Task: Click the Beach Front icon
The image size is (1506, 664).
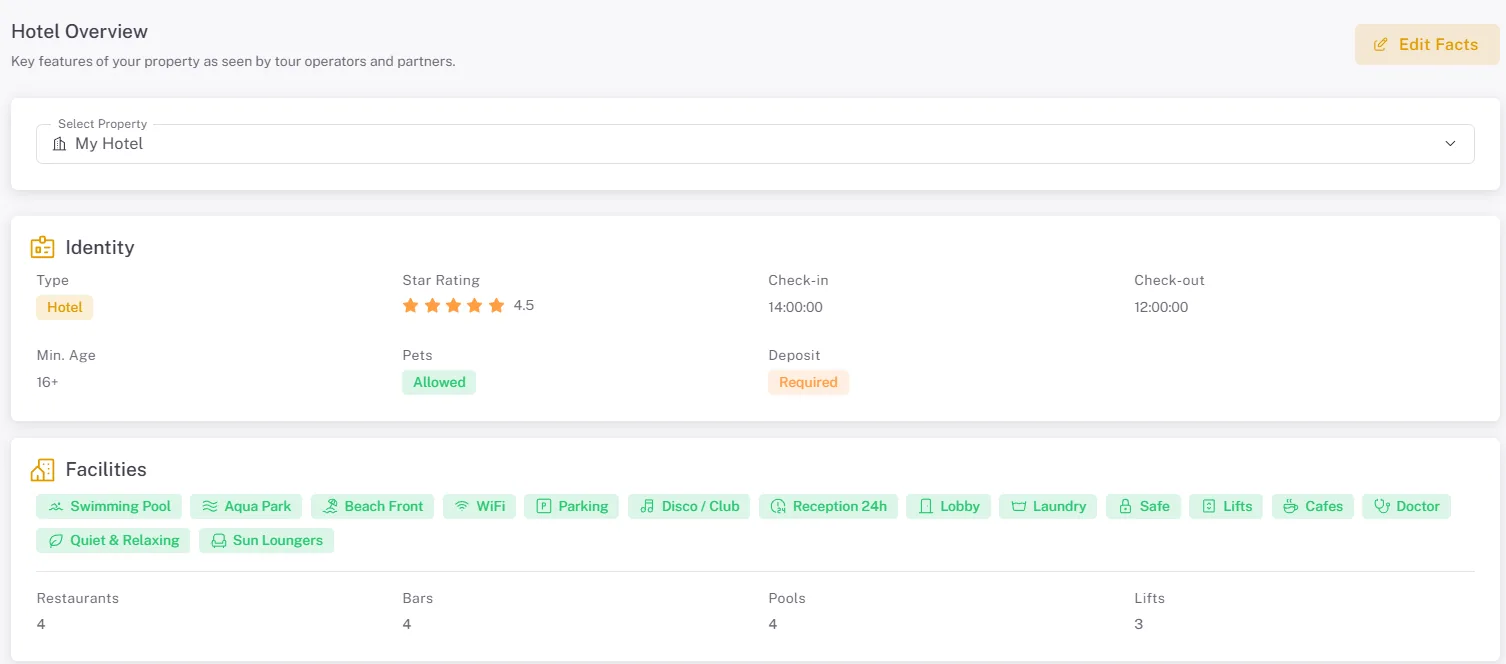Action: click(330, 507)
